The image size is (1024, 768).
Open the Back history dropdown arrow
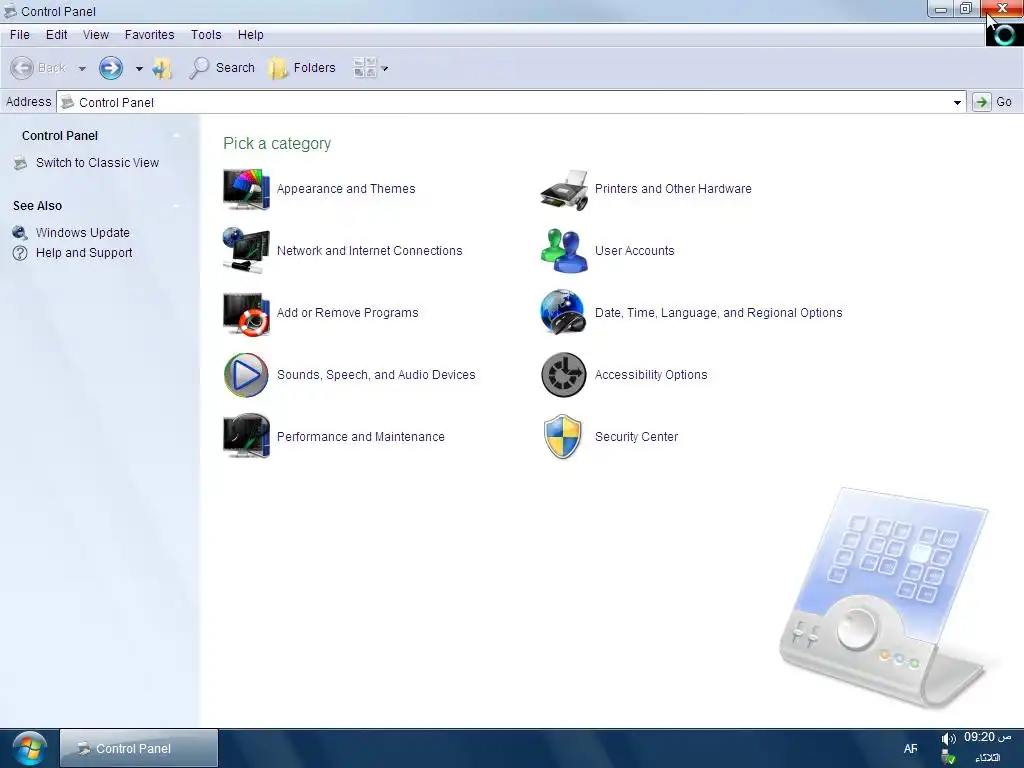82,69
